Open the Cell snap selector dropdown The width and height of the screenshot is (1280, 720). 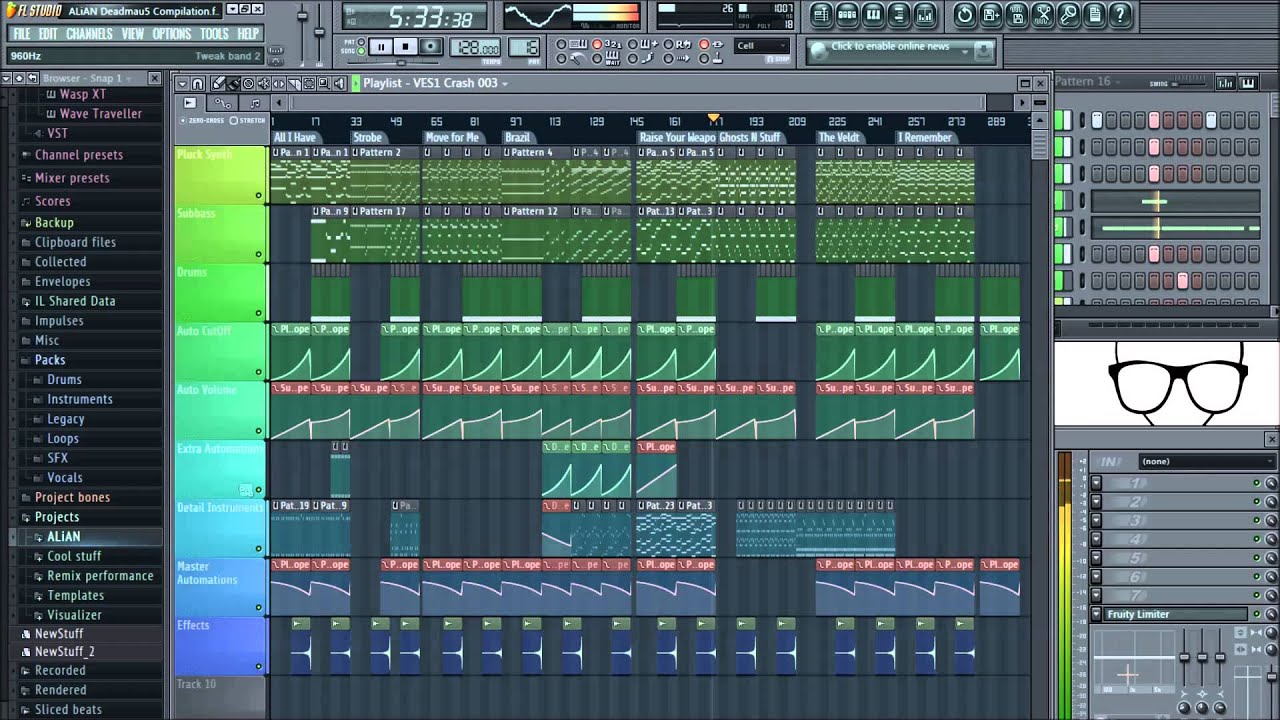761,46
